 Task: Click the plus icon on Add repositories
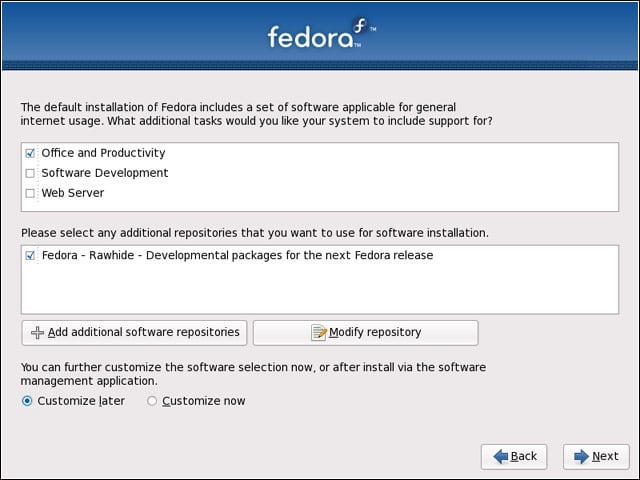point(38,333)
